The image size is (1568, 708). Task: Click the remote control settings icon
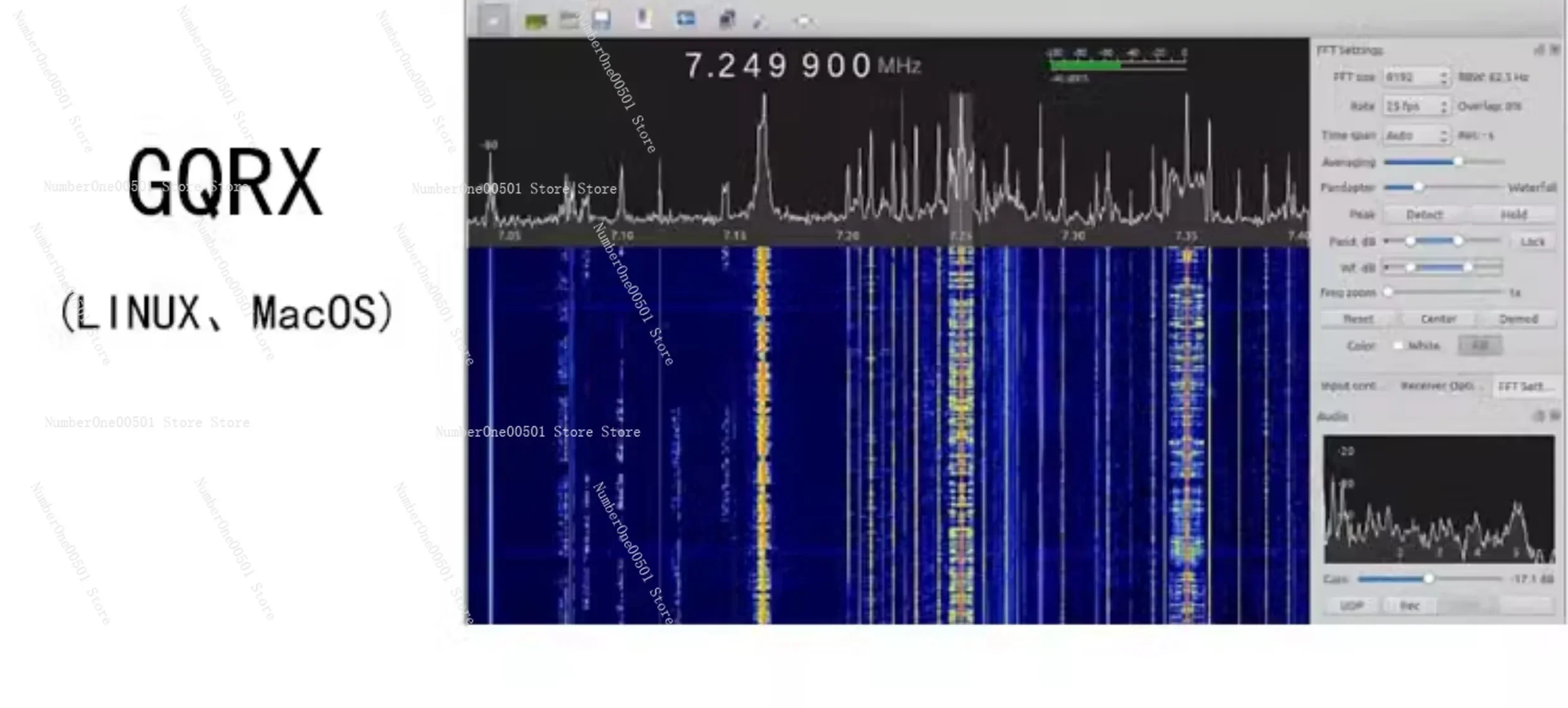[727, 20]
